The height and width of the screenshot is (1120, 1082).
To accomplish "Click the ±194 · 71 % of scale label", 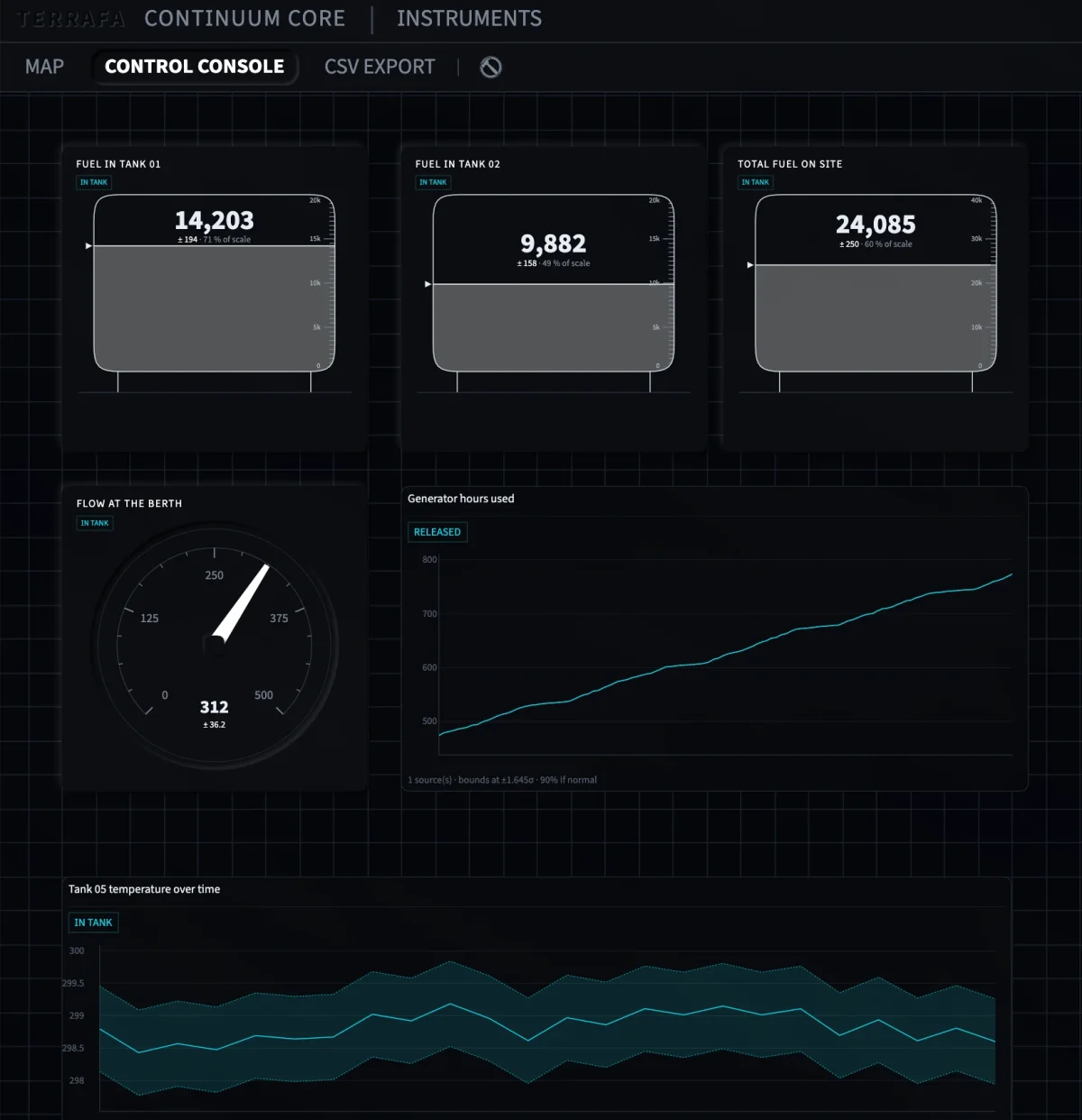I will point(214,240).
